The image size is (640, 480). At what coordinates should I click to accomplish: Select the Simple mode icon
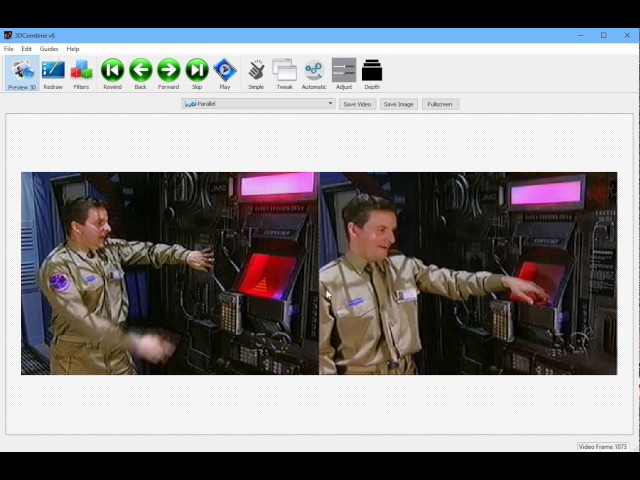[x=256, y=74]
